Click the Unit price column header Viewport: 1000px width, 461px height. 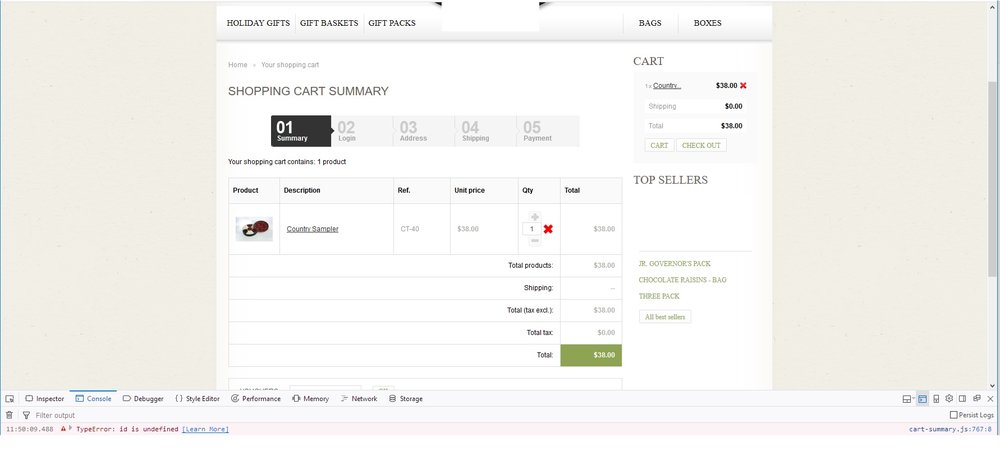[484, 190]
